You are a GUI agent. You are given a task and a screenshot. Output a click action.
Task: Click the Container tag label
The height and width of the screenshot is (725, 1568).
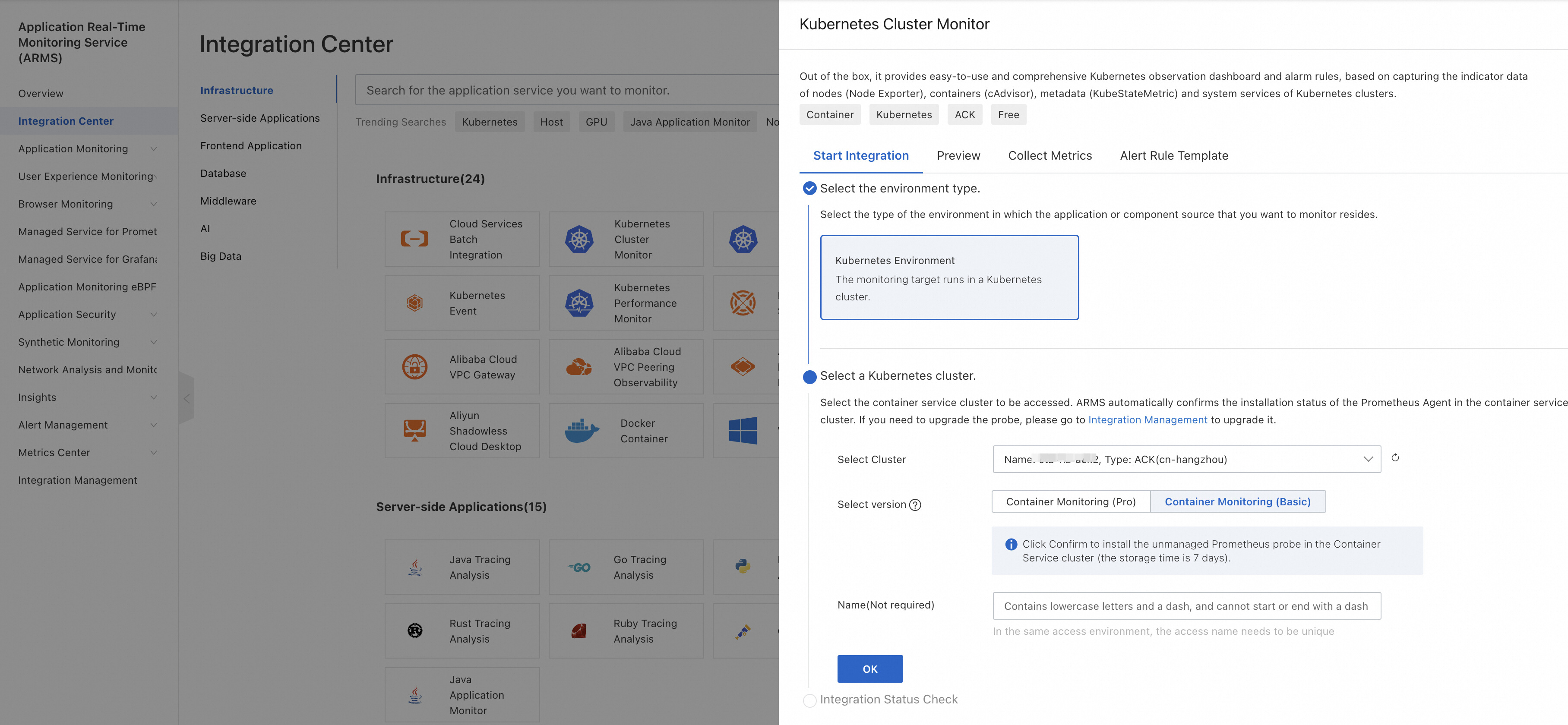830,114
